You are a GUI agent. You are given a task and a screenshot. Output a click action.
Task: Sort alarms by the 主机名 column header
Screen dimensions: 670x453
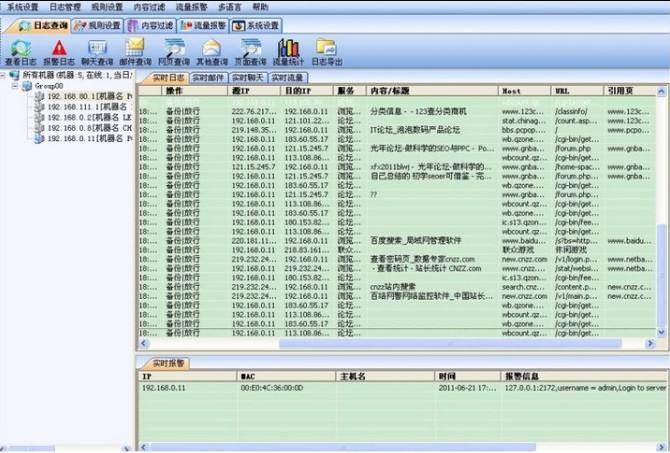tap(385, 377)
